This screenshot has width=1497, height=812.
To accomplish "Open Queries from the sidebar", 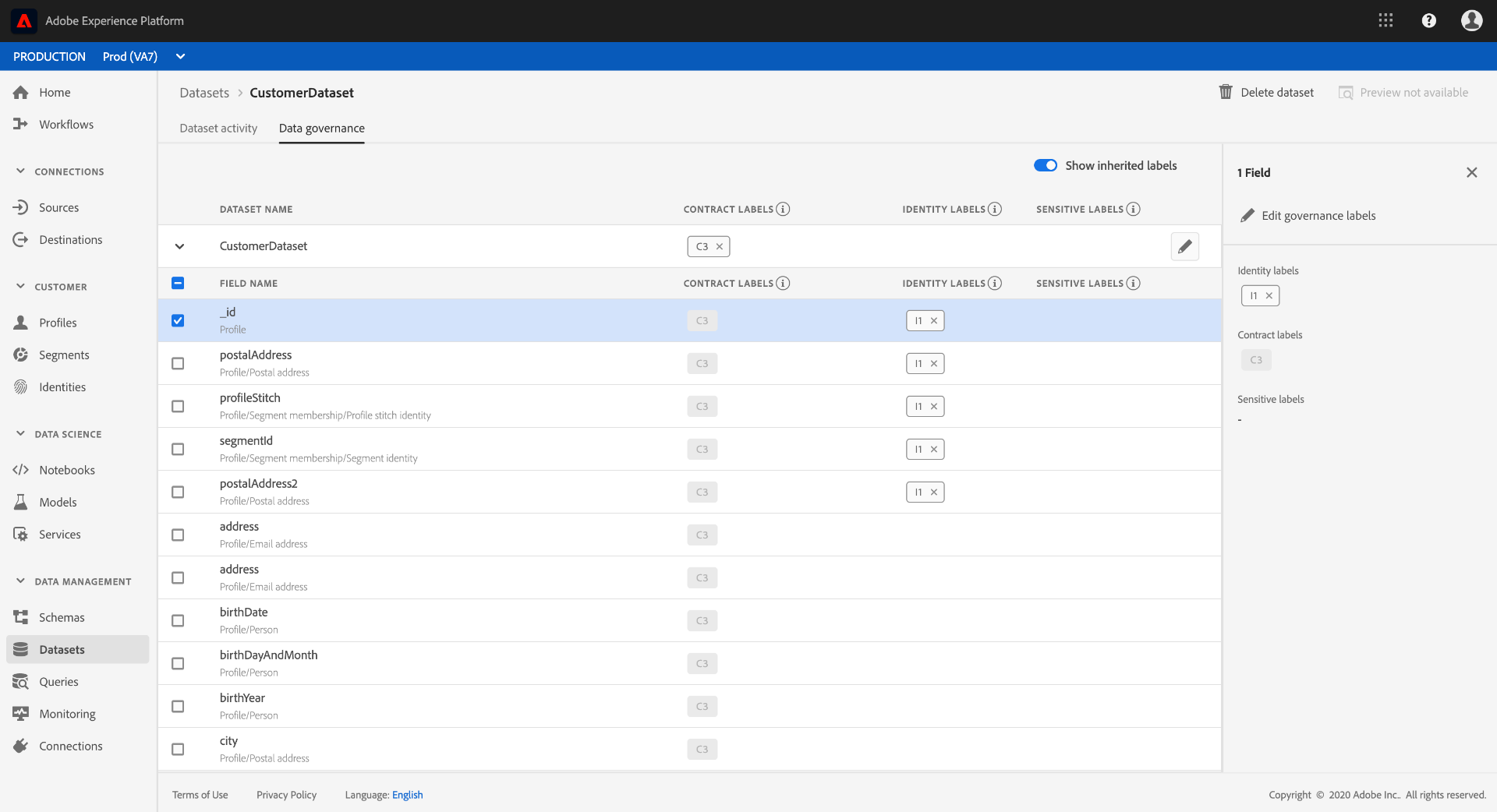I will tap(58, 682).
